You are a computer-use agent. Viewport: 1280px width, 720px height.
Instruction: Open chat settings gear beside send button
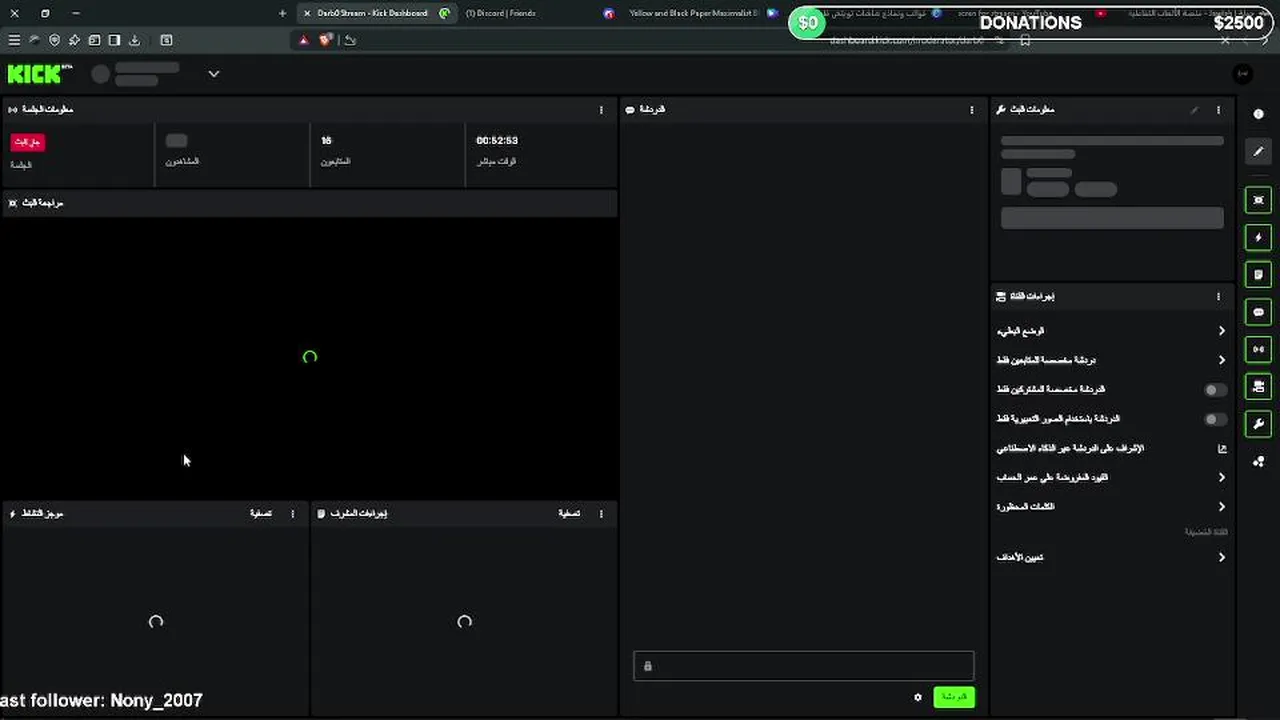coord(918,697)
